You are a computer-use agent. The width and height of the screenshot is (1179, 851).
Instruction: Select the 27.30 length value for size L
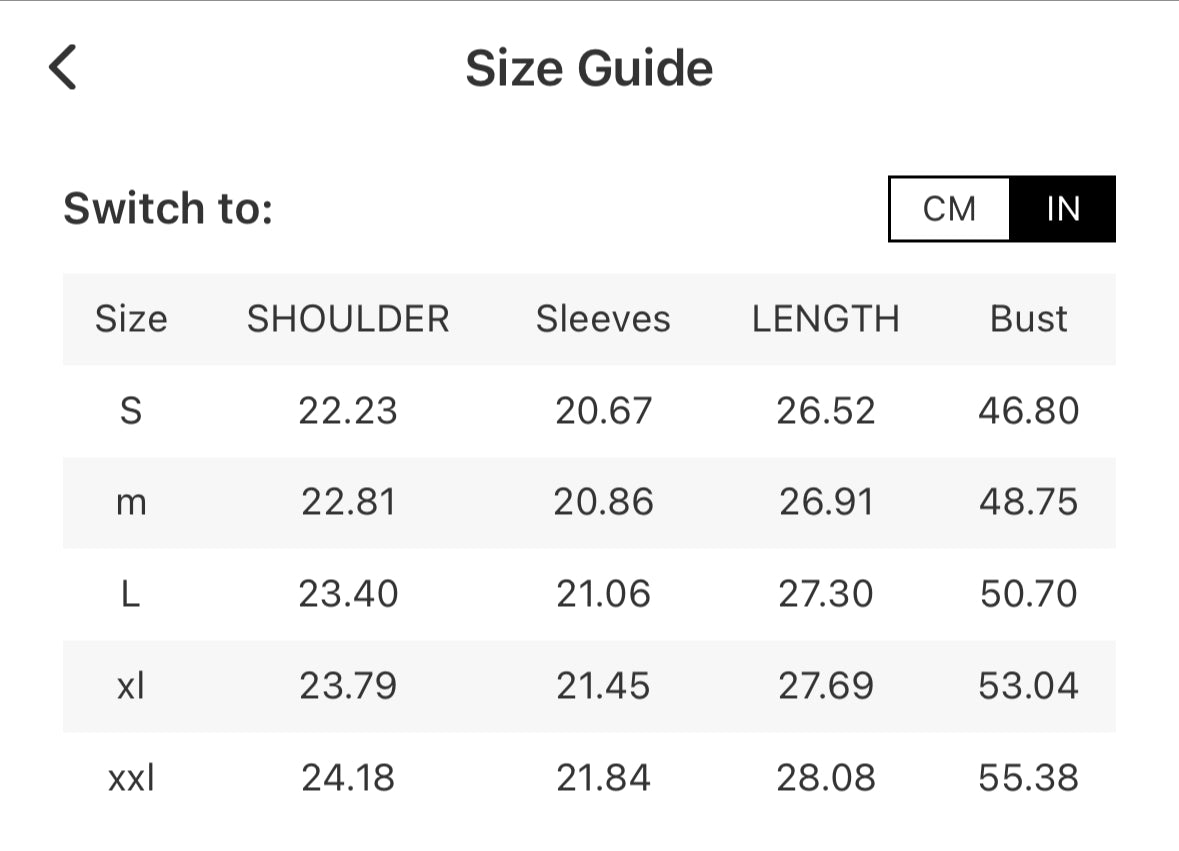[827, 594]
